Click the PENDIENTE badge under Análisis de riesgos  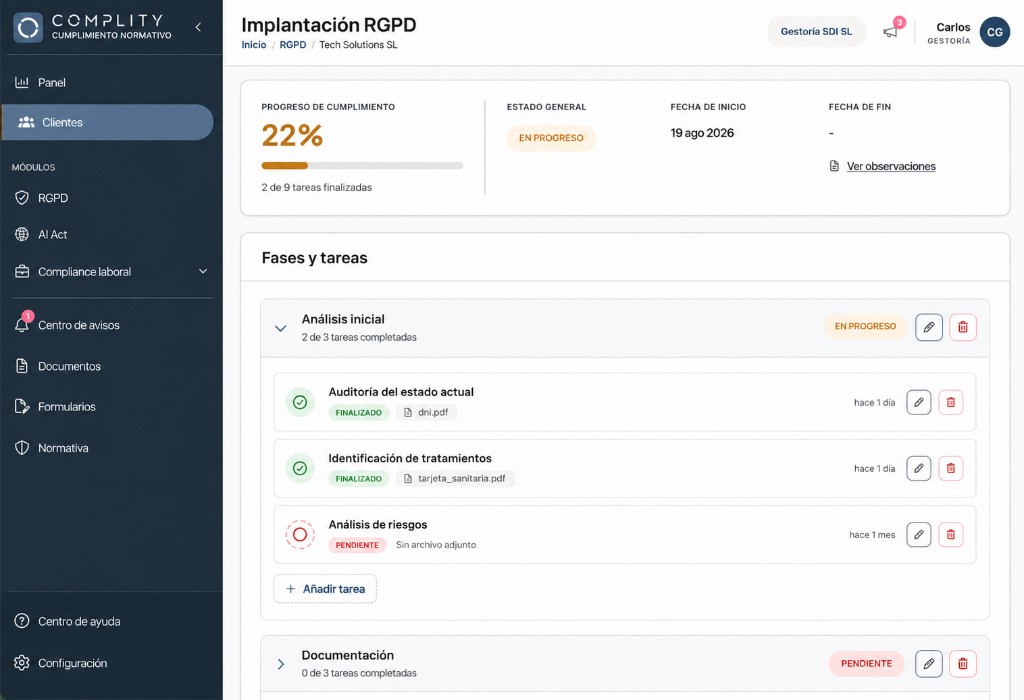[357, 545]
